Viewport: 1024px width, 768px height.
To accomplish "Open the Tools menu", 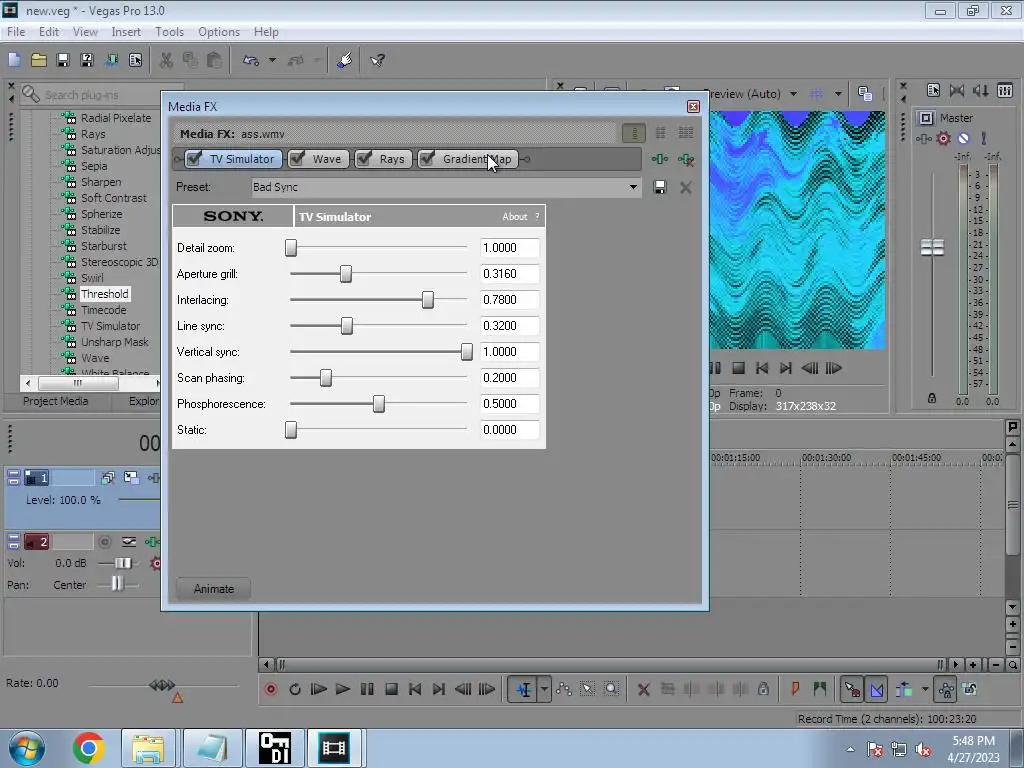I will point(169,31).
